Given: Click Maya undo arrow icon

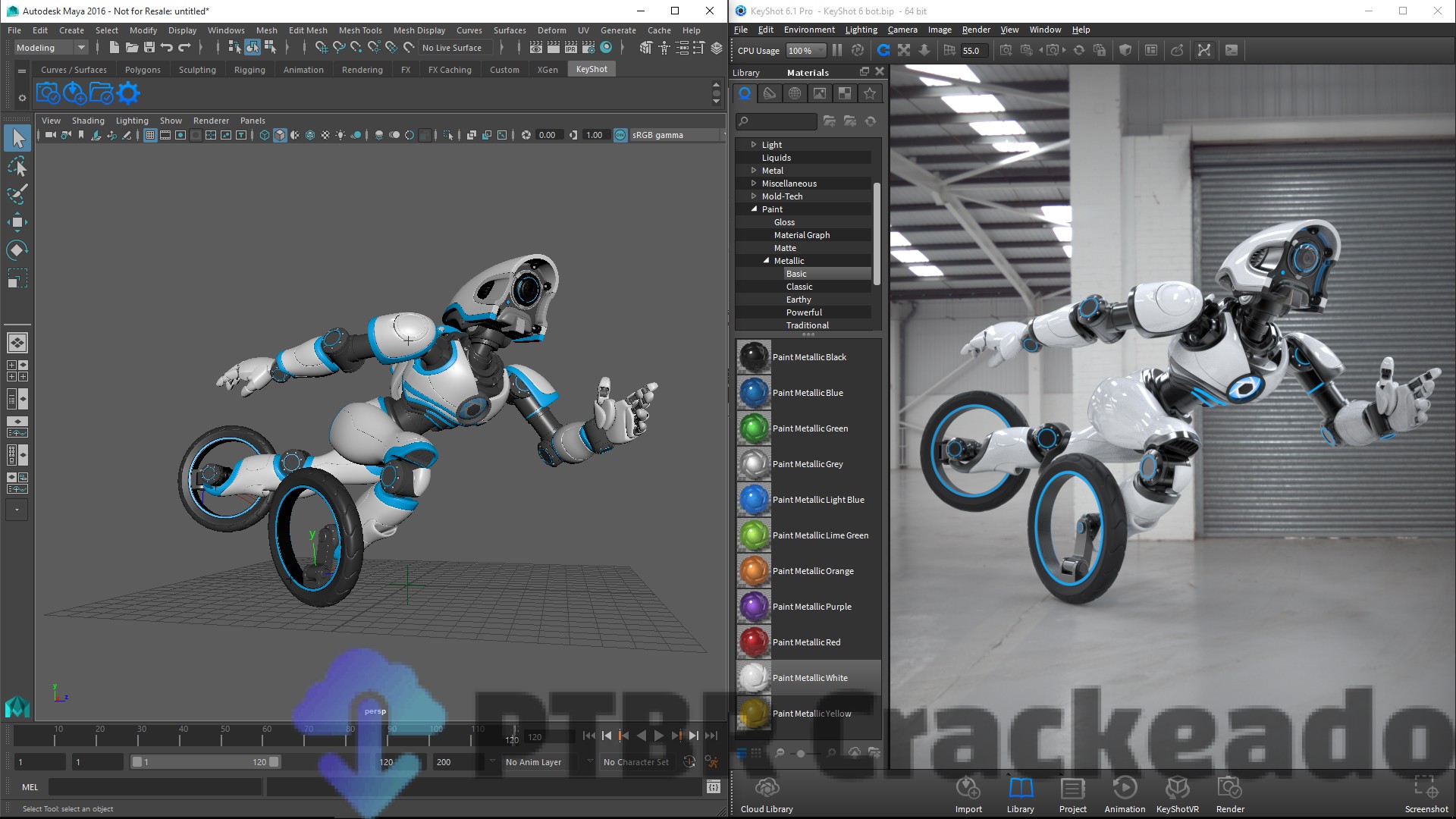Looking at the screenshot, I should pos(166,48).
